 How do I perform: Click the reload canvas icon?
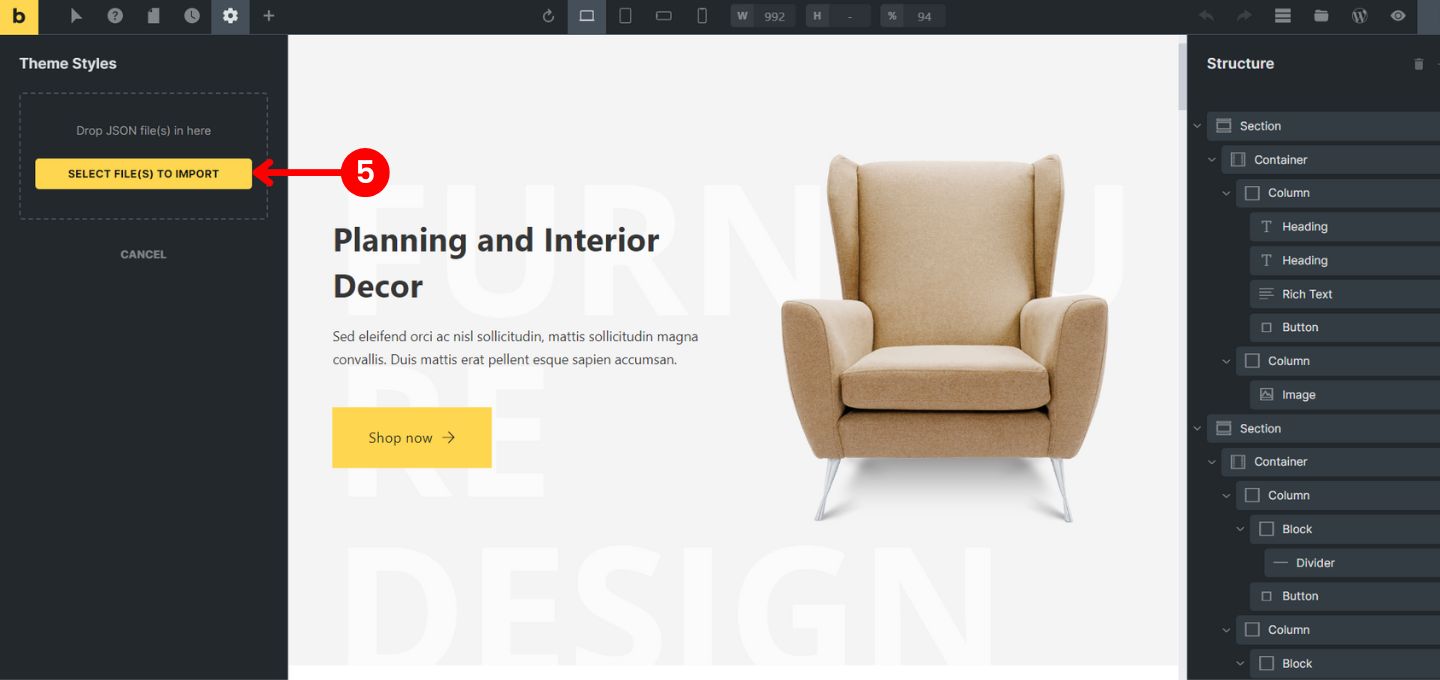pyautogui.click(x=548, y=16)
